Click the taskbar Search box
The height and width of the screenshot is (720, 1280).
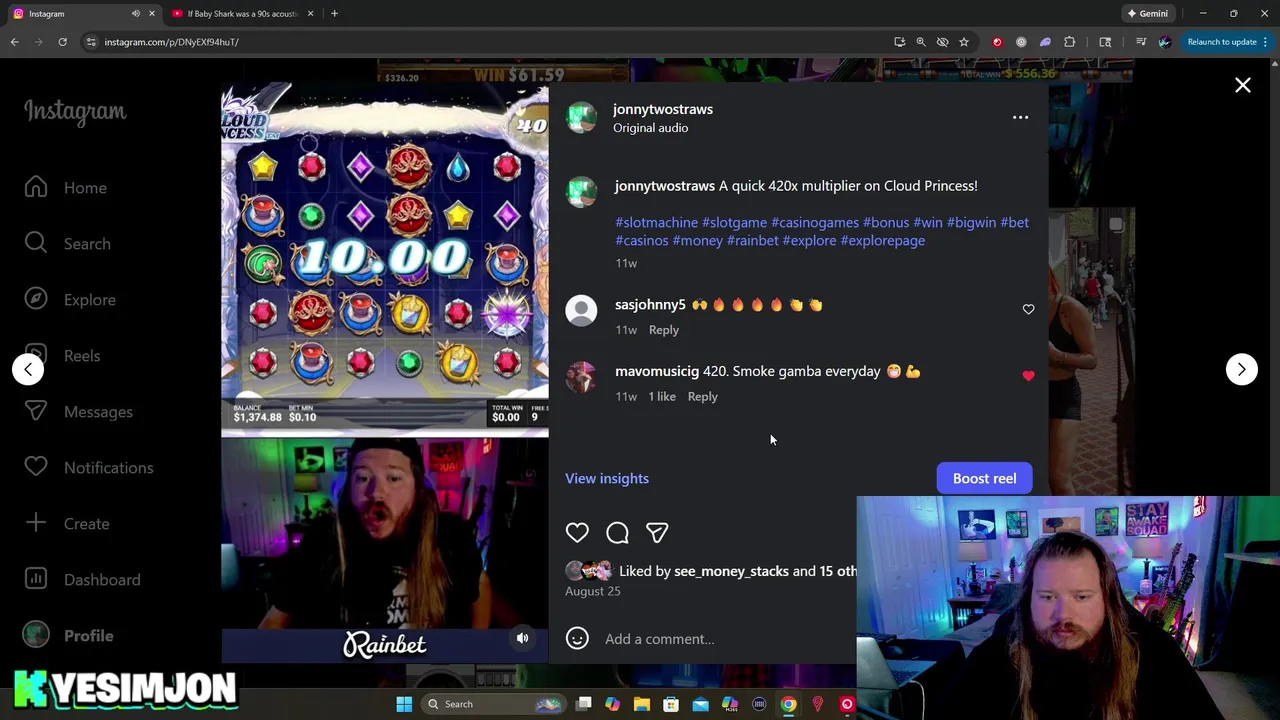click(493, 704)
